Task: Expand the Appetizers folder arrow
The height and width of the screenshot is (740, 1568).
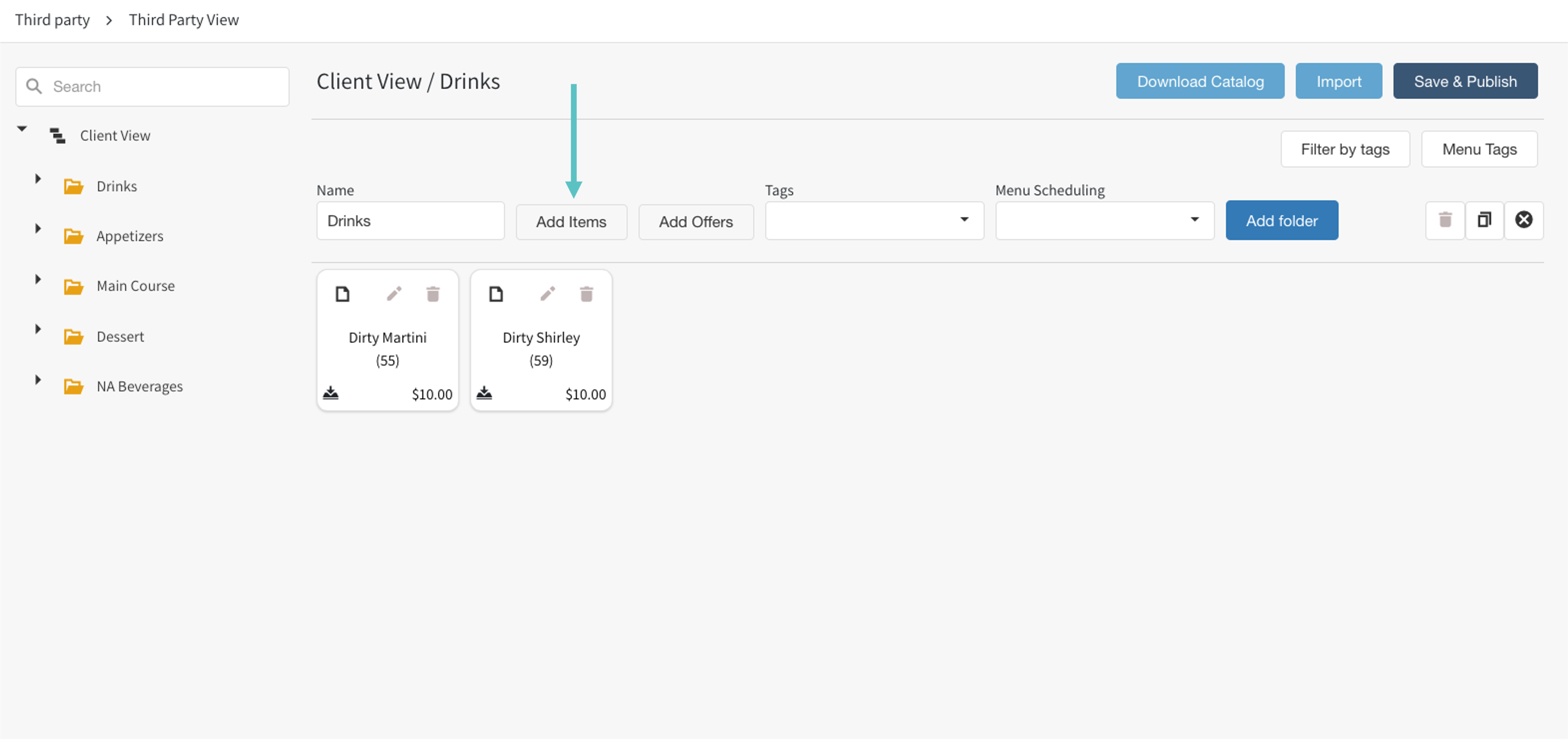Action: 38,229
